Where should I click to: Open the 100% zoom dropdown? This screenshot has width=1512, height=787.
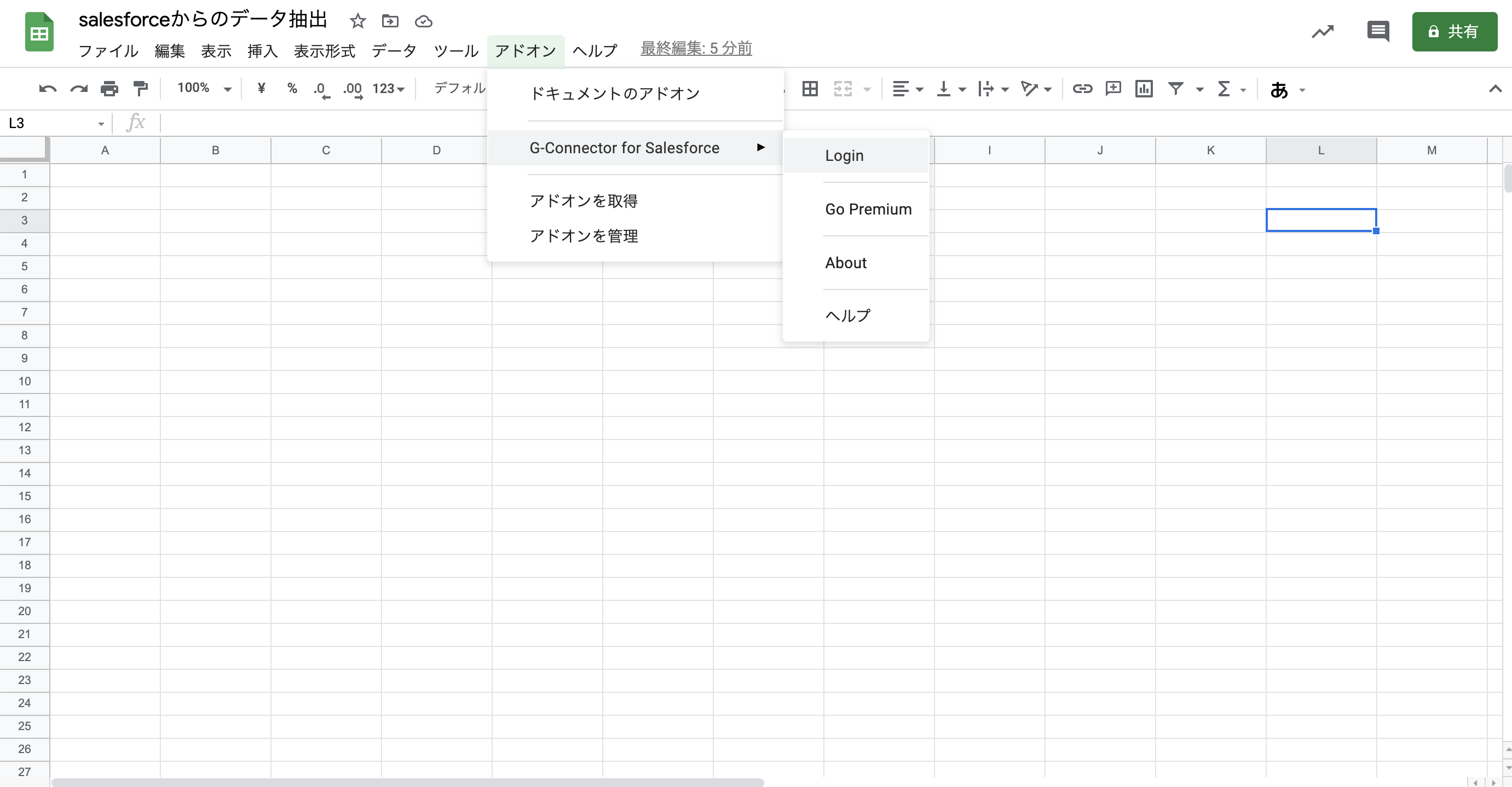(204, 89)
